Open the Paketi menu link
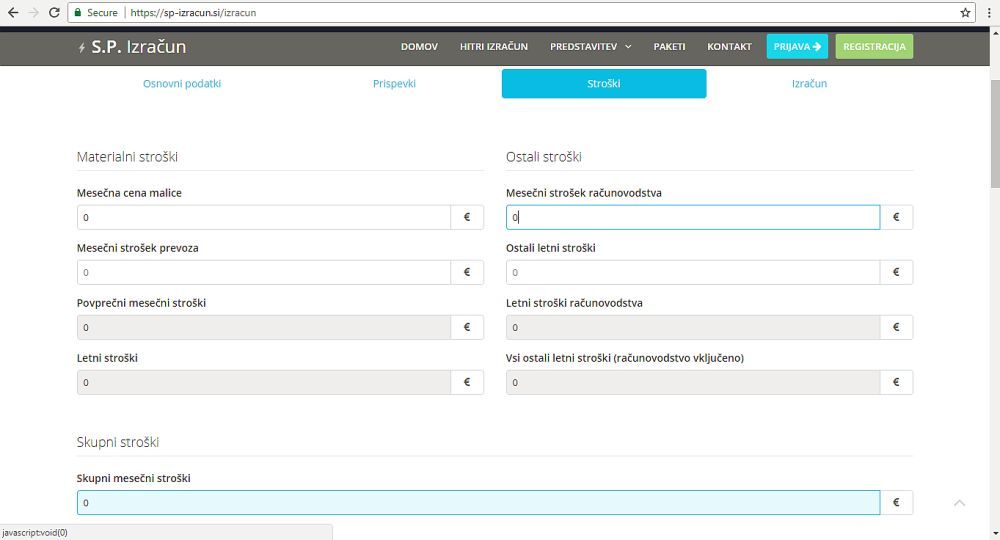 [x=669, y=47]
